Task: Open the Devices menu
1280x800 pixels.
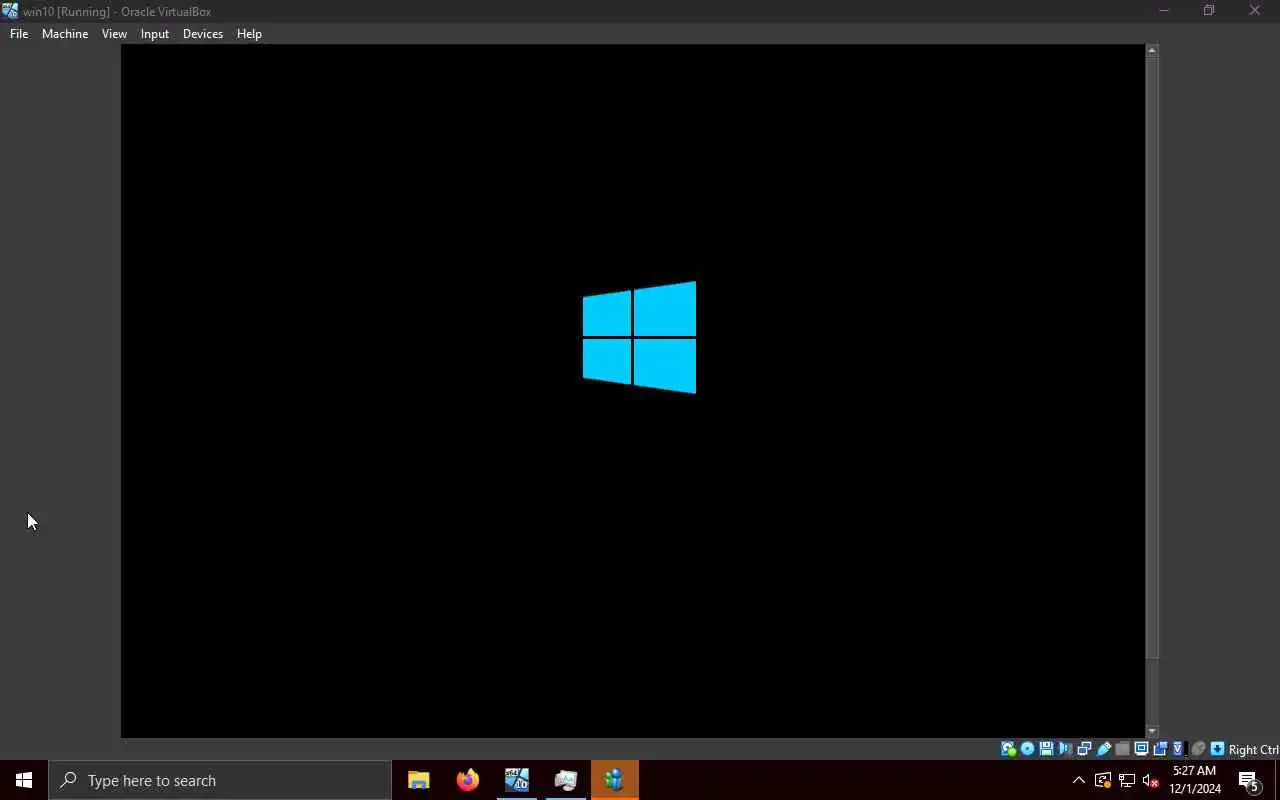Action: (203, 34)
